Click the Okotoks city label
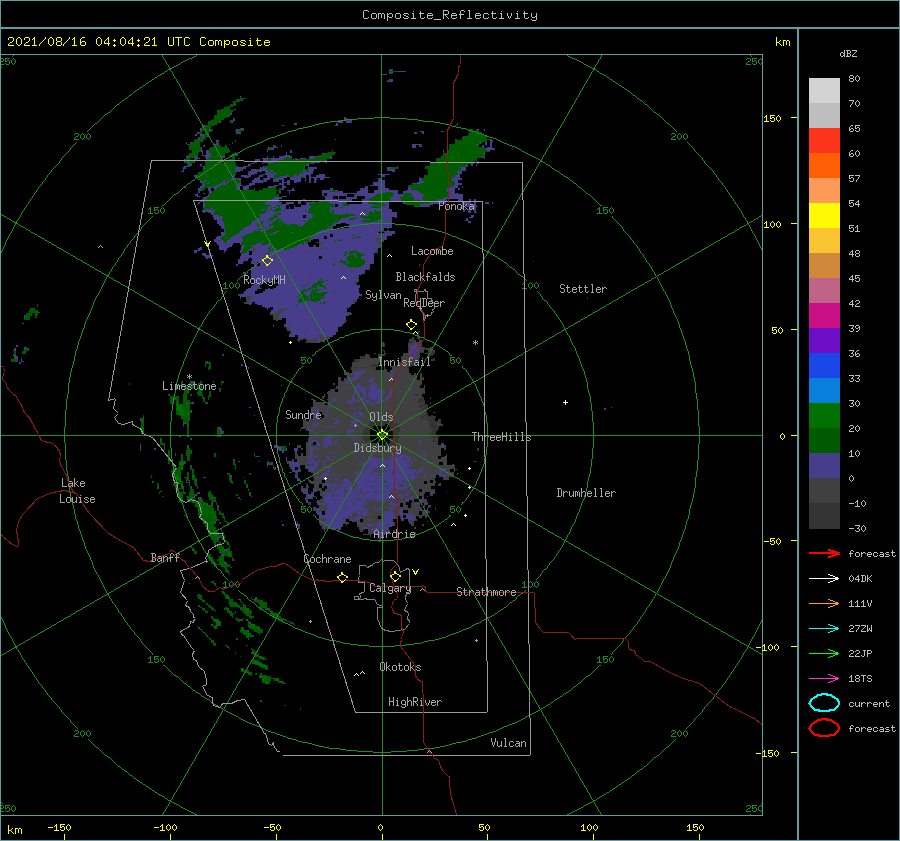This screenshot has width=900, height=841. pyautogui.click(x=401, y=667)
